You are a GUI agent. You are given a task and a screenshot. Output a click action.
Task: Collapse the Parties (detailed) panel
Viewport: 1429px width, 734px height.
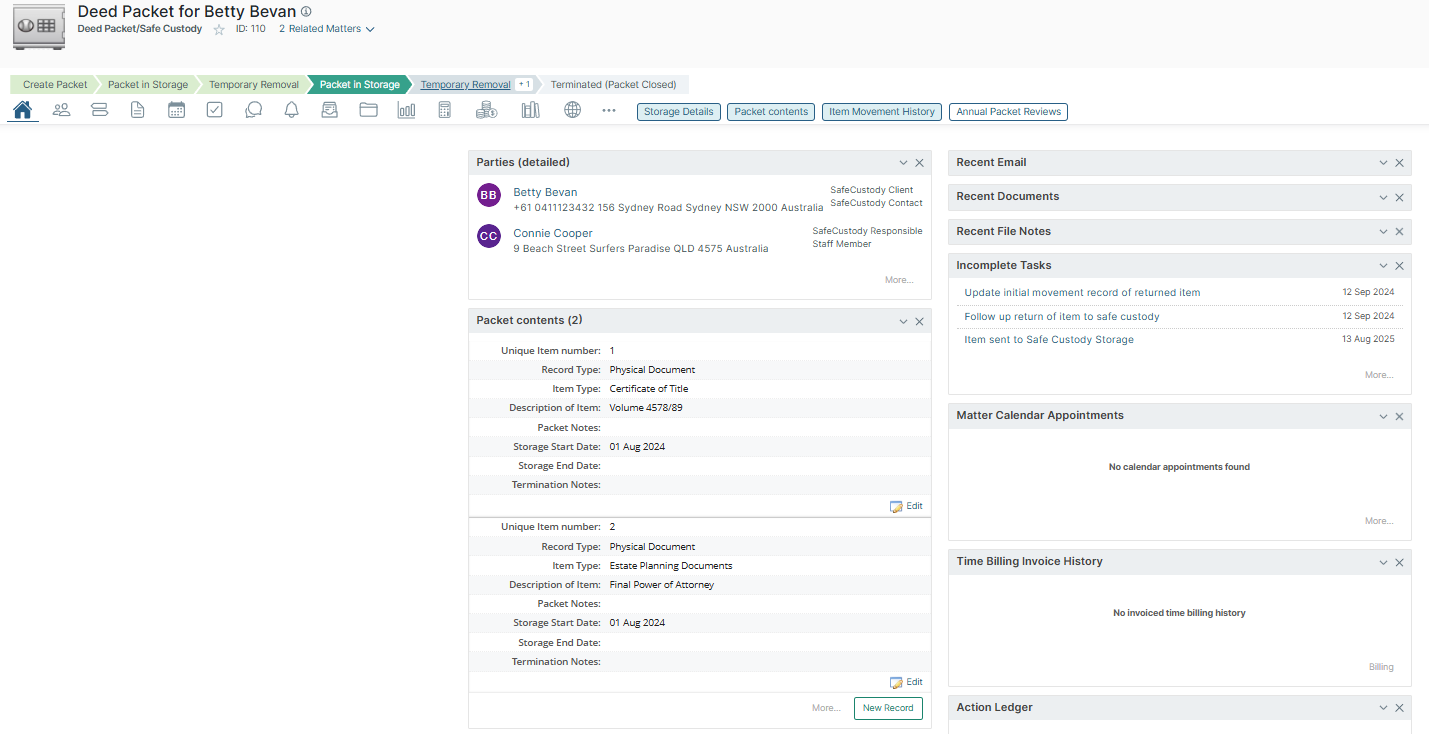click(x=903, y=163)
